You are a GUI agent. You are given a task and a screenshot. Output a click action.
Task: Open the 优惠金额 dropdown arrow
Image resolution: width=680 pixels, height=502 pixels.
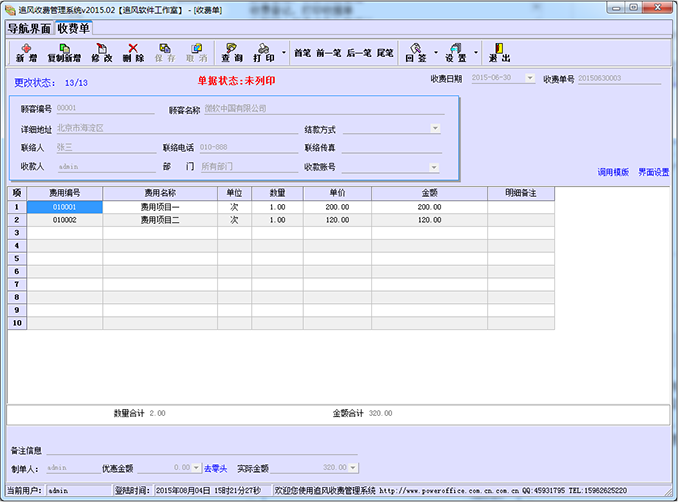(195, 467)
